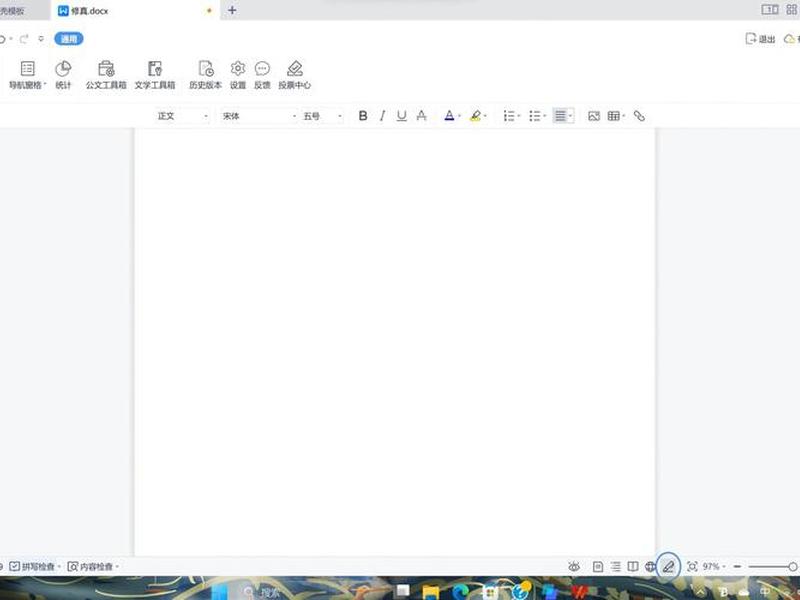Open 历史版本 version history

pos(206,74)
